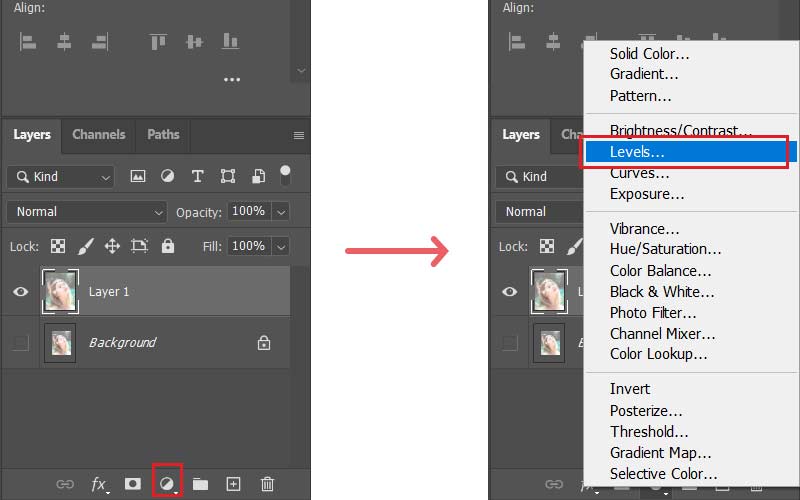This screenshot has height=500, width=800.
Task: Choose Threshold... from the menu
Action: pyautogui.click(x=649, y=432)
